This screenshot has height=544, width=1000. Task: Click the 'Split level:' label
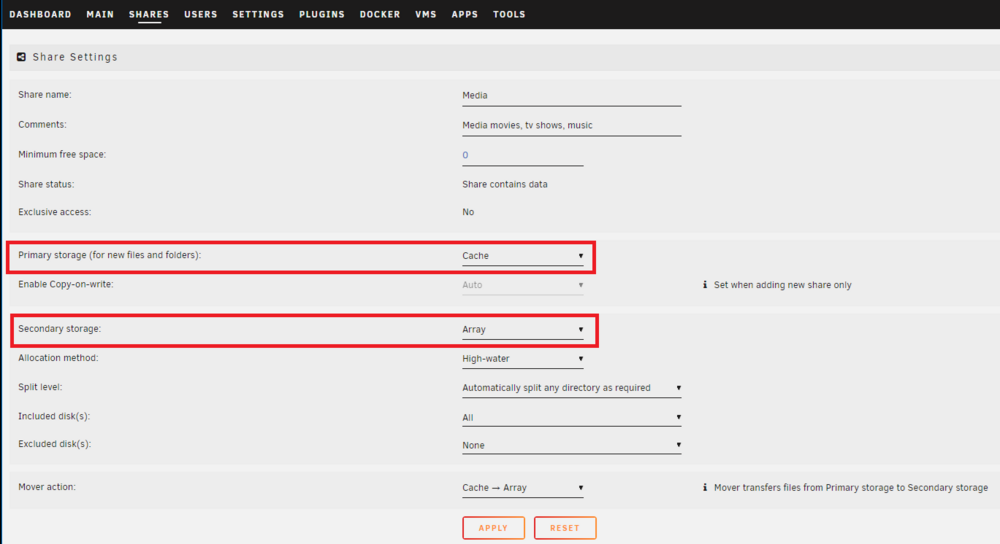coord(40,387)
